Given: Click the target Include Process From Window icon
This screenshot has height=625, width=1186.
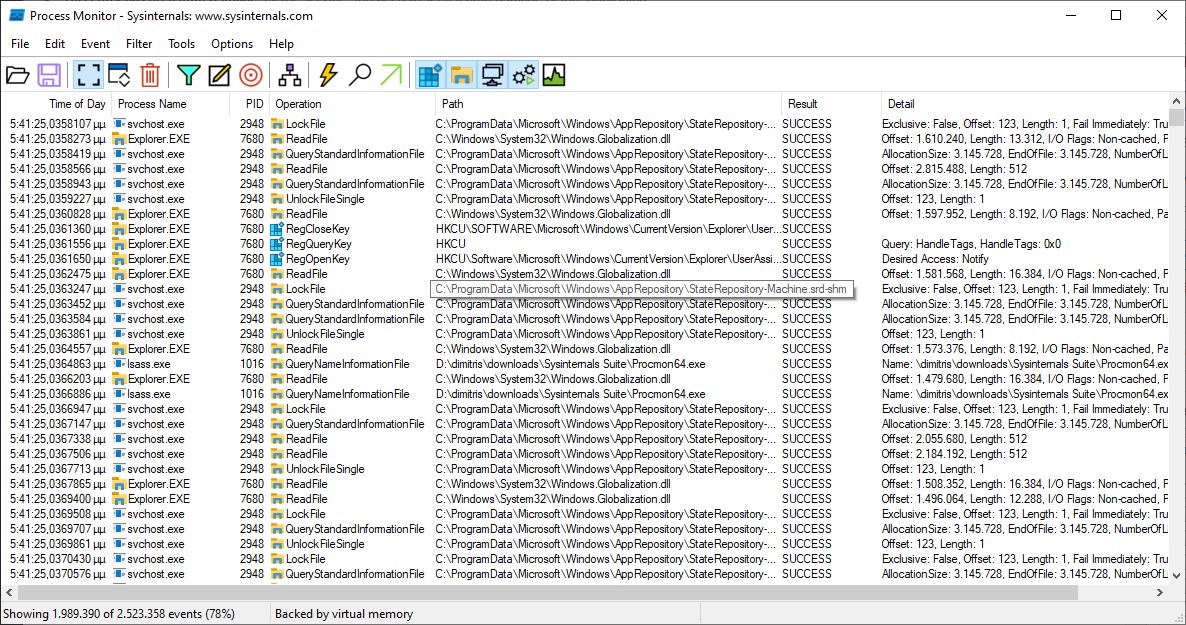Looking at the screenshot, I should click(251, 75).
